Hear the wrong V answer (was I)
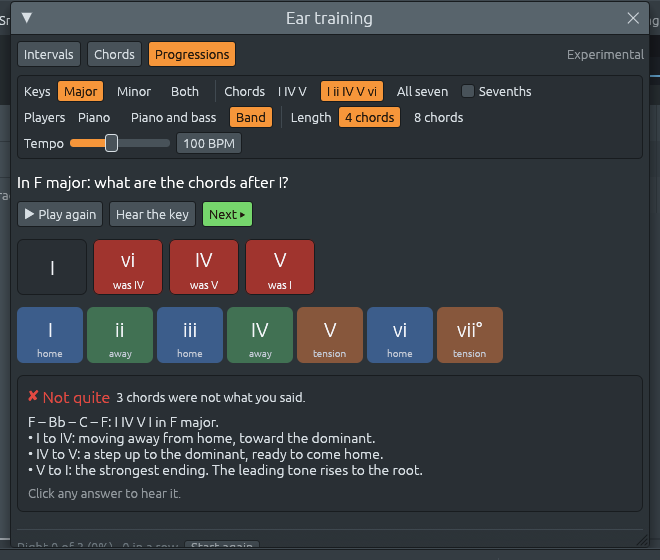 tap(280, 267)
